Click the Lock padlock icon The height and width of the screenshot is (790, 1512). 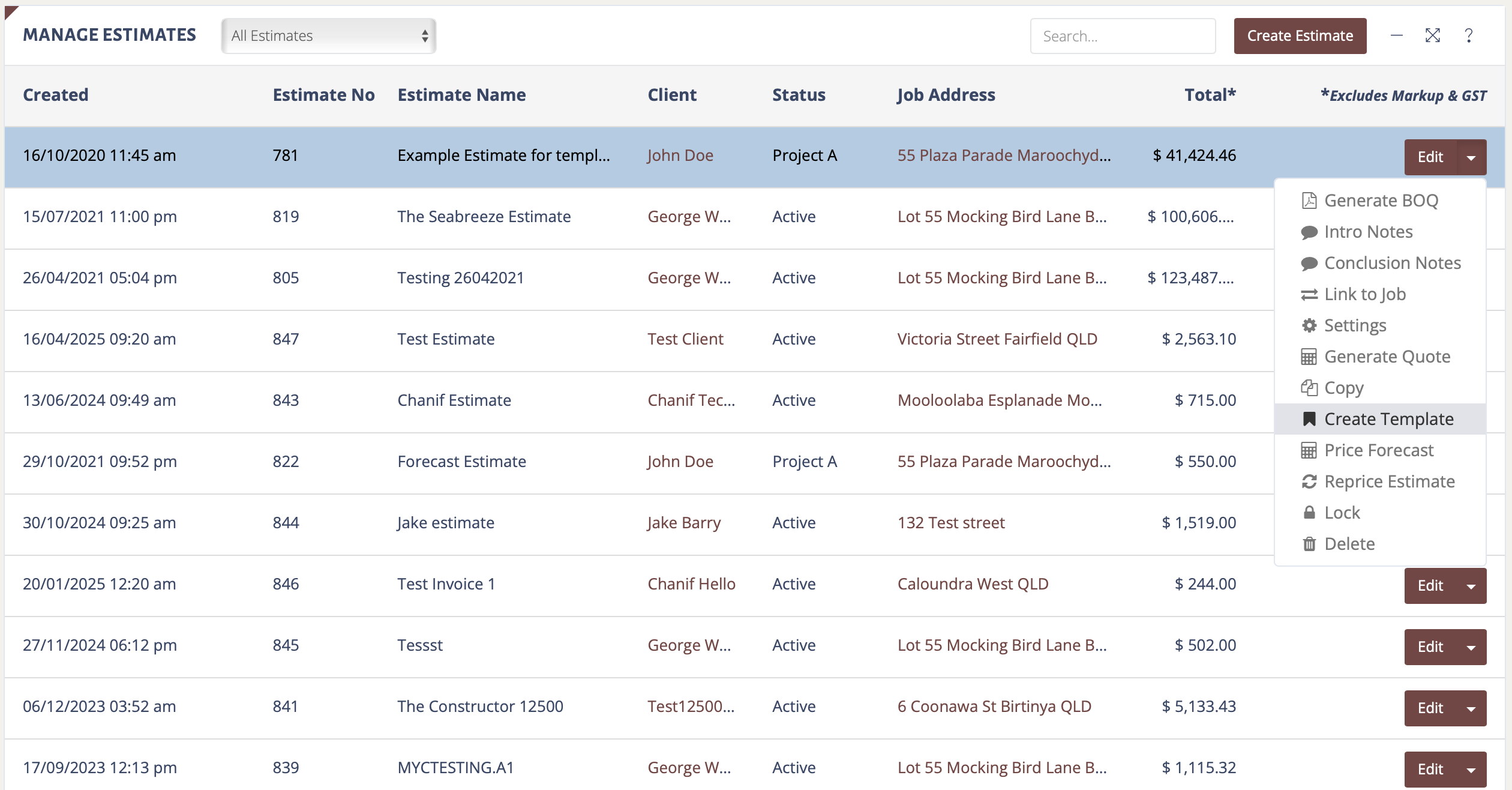click(1309, 513)
